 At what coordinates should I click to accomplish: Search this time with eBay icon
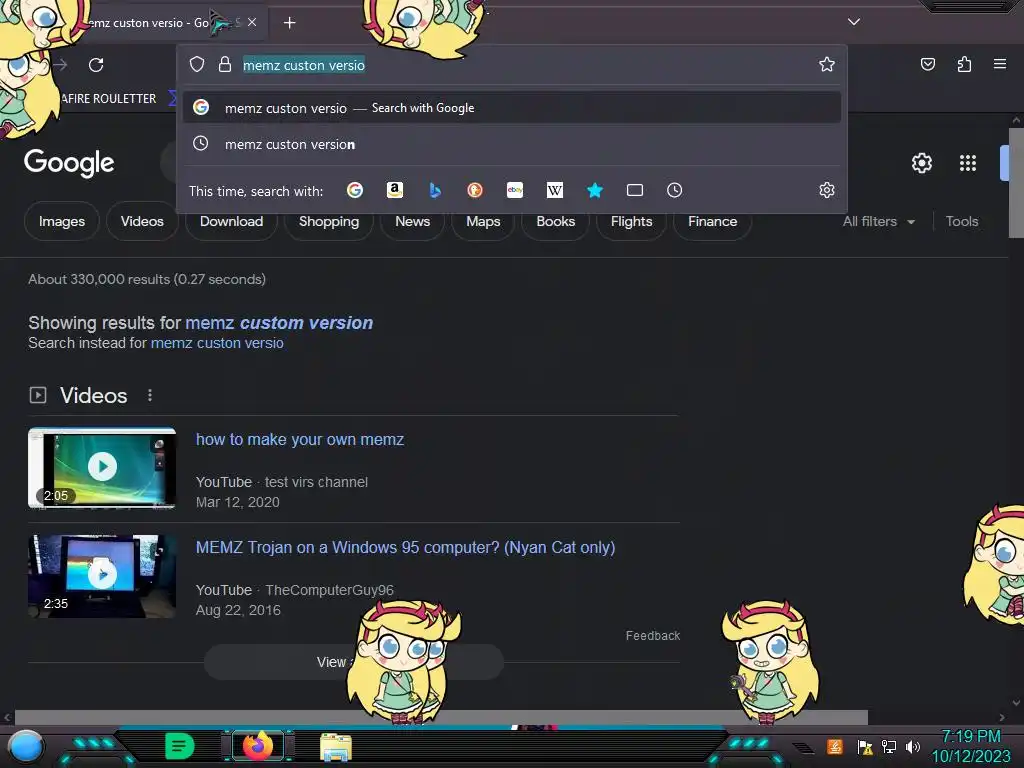click(515, 190)
